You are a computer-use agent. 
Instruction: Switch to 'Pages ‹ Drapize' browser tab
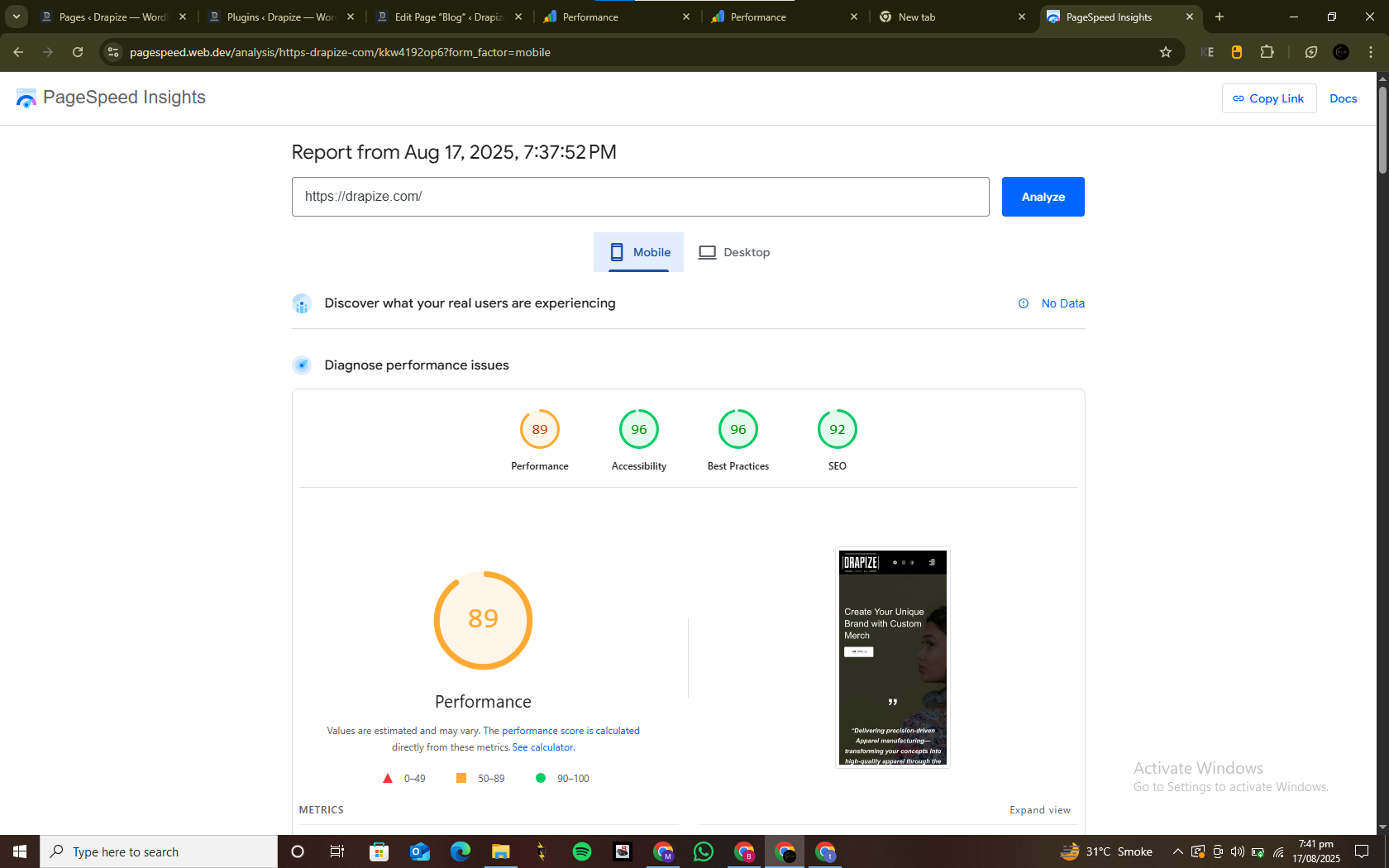tap(113, 17)
